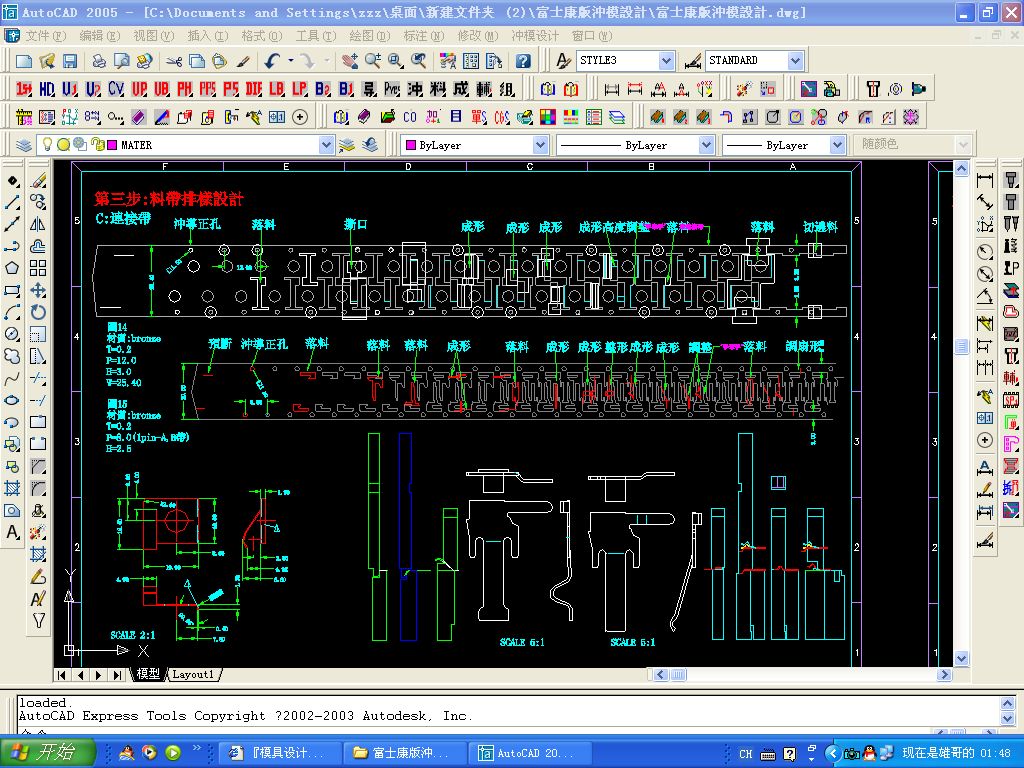Click the '冲' die design toolbar icon

pos(415,89)
